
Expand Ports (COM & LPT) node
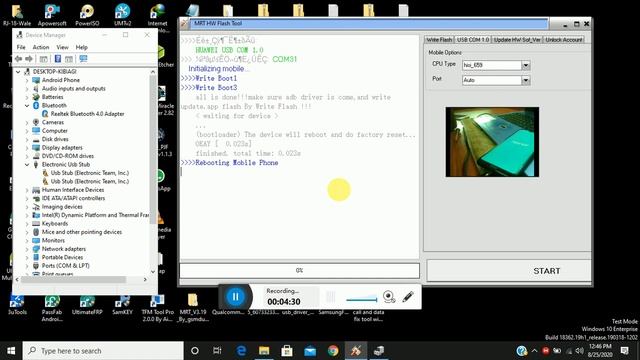click(27, 266)
